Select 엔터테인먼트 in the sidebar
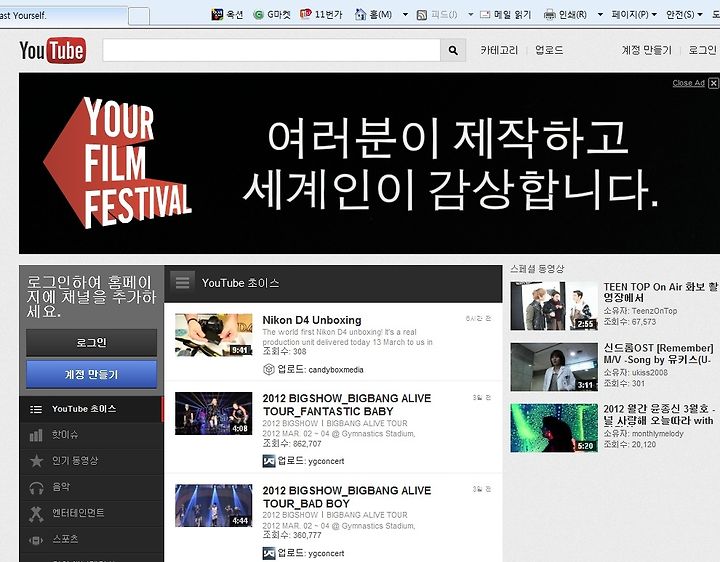Image resolution: width=720 pixels, height=562 pixels. tap(91, 513)
